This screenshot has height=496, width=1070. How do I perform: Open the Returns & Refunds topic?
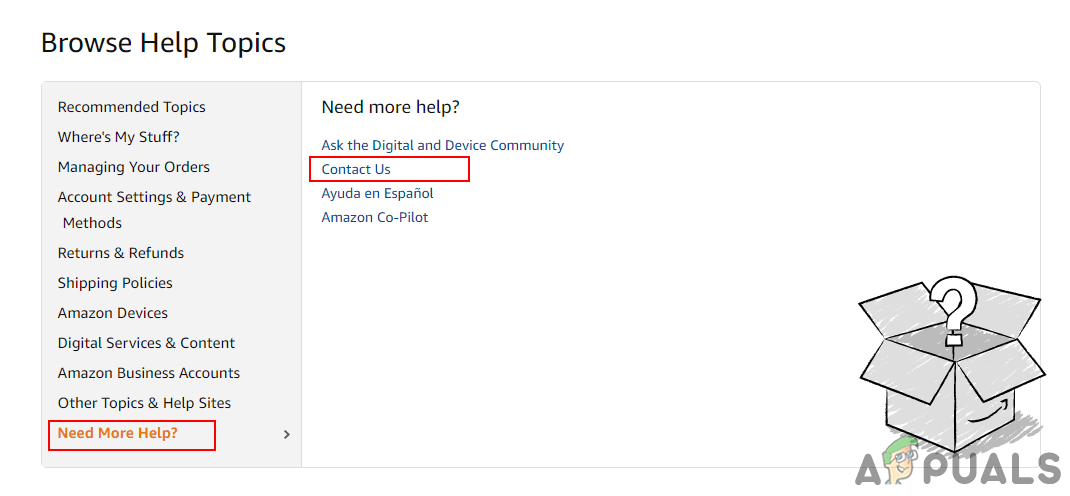click(x=120, y=253)
